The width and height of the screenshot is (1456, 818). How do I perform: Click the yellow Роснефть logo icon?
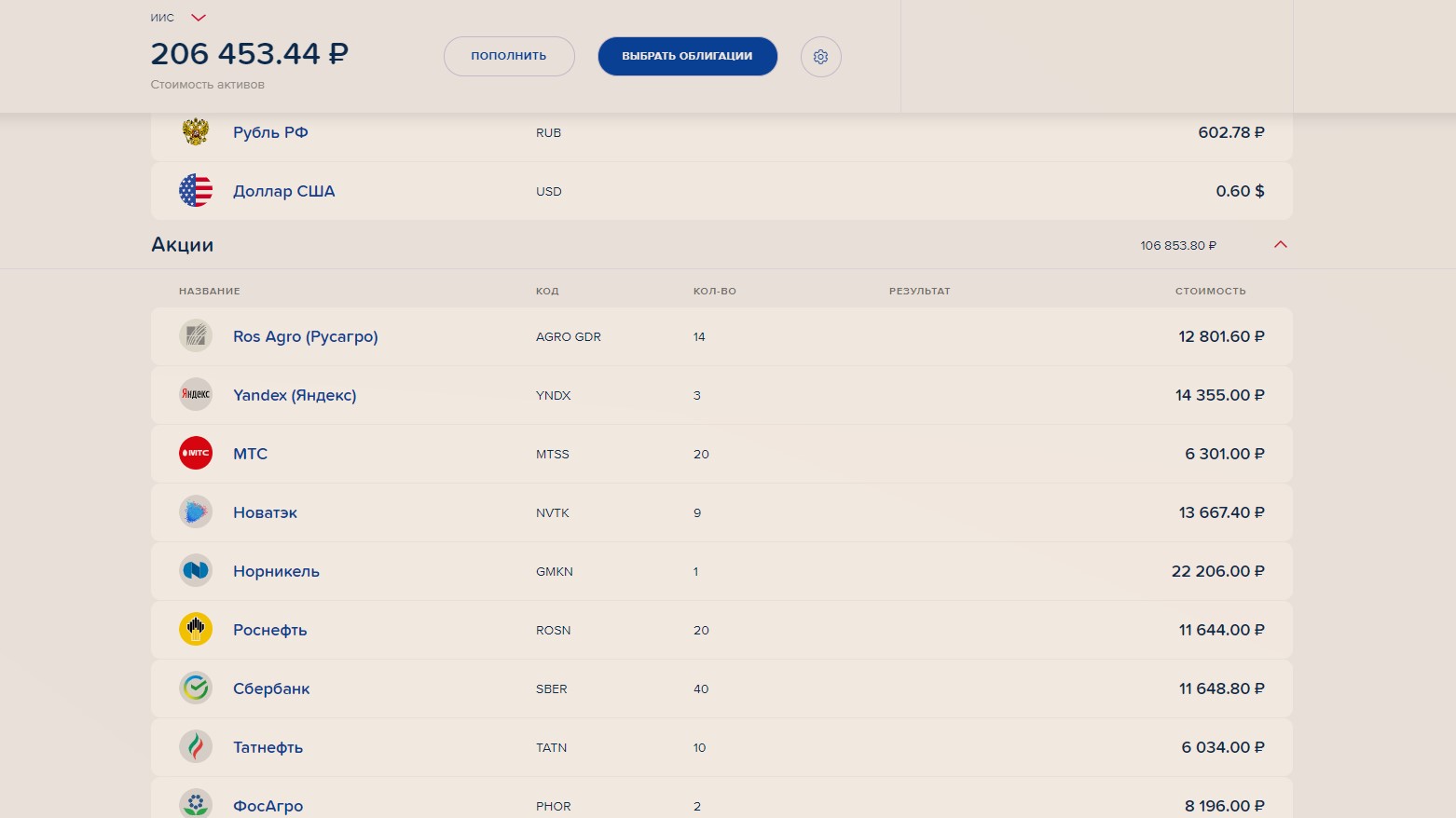pyautogui.click(x=196, y=629)
